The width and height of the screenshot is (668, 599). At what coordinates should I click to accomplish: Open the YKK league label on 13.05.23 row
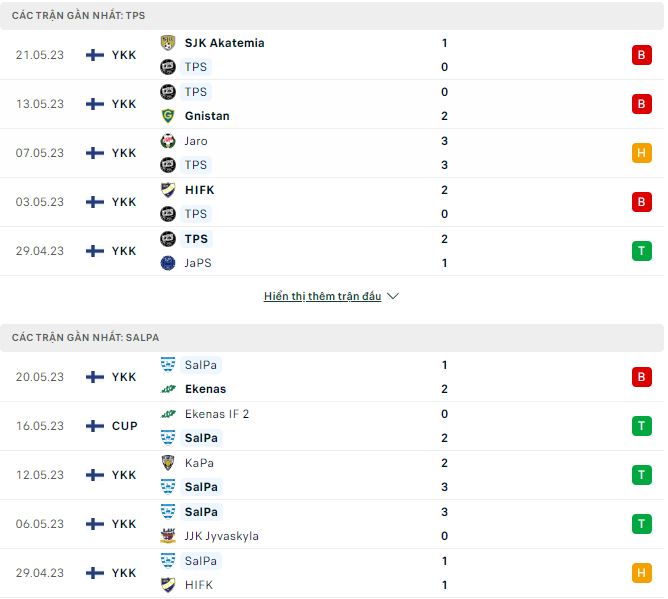point(124,104)
